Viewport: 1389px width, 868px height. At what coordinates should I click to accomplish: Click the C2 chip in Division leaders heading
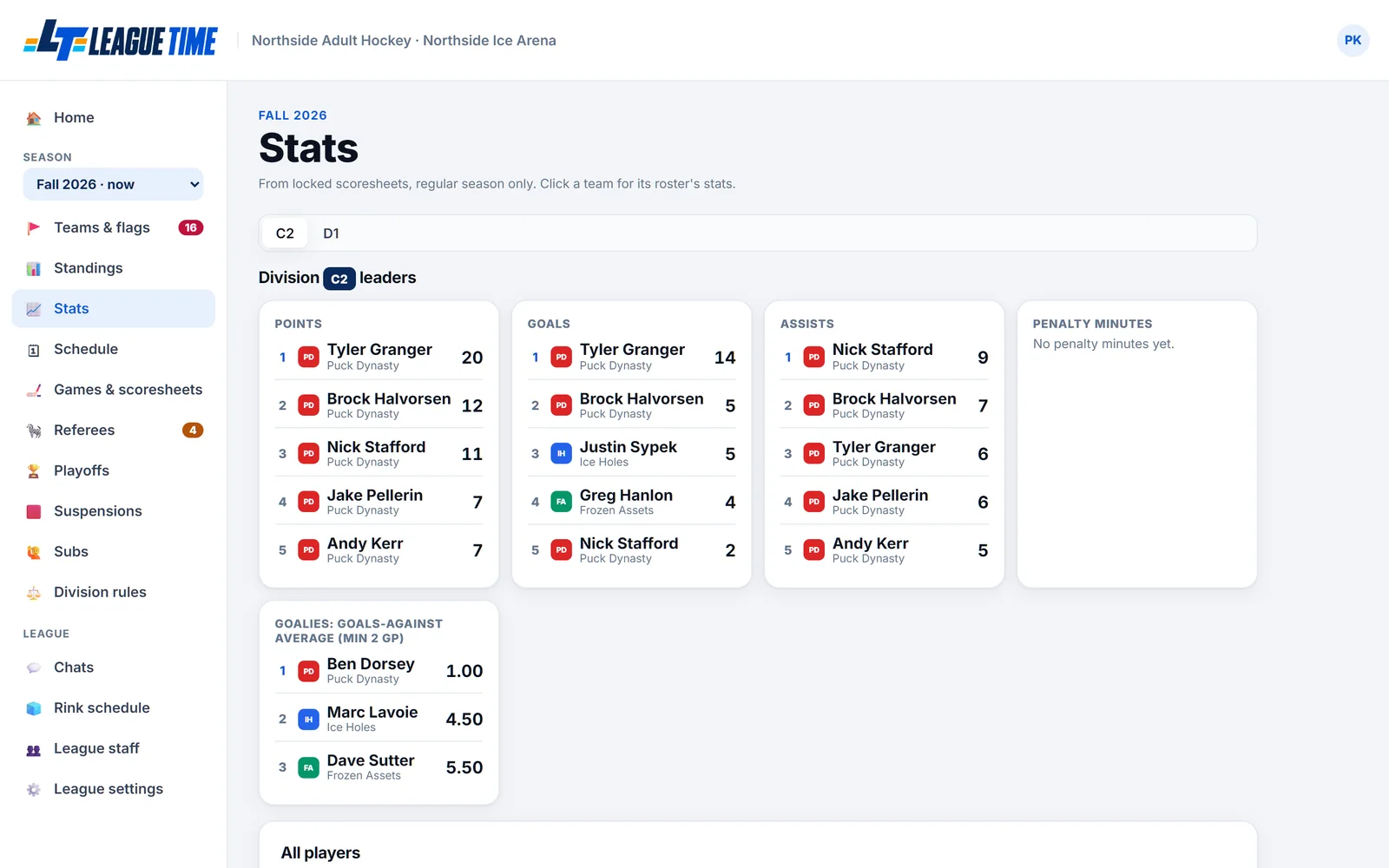[339, 279]
